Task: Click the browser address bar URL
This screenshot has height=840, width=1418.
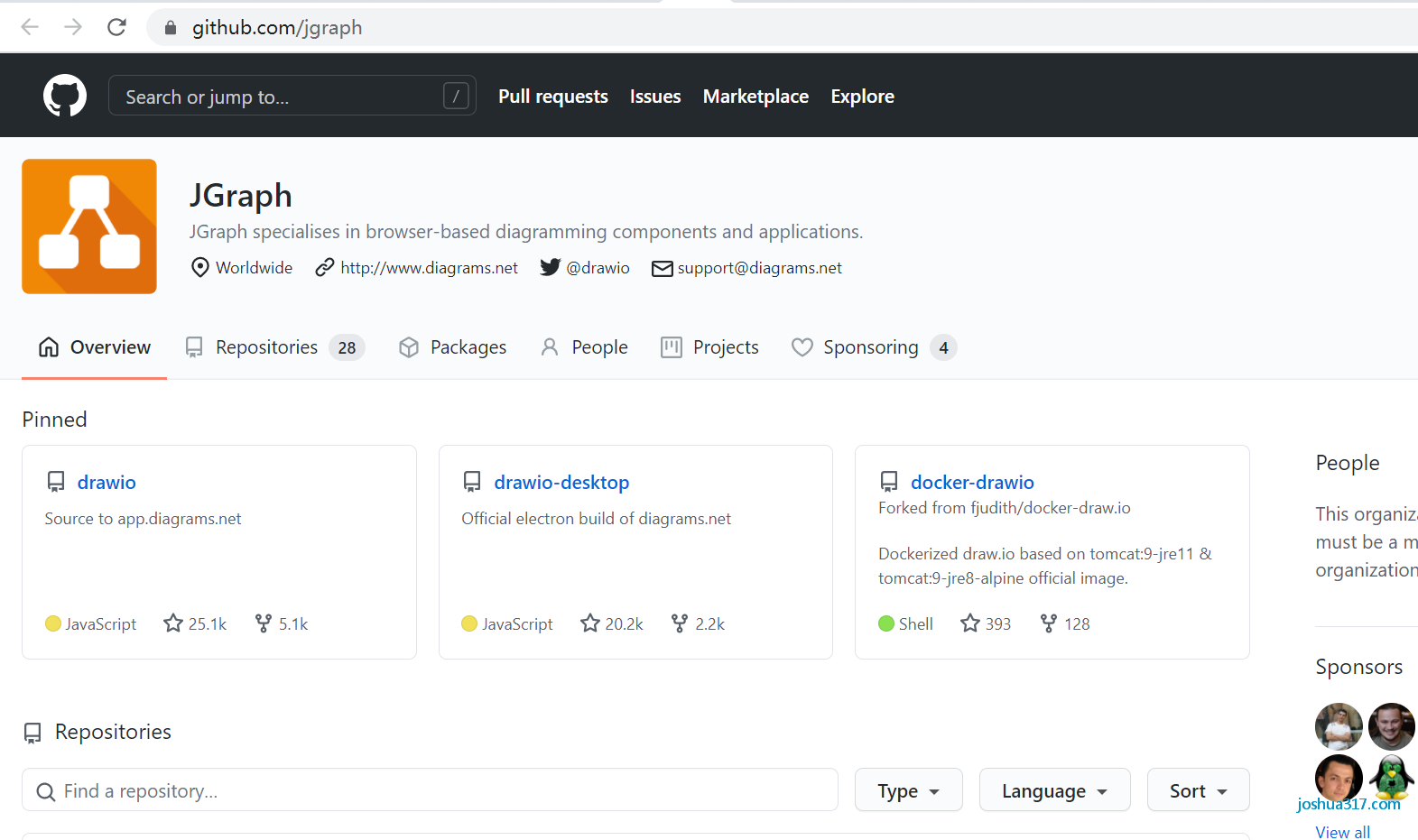Action: coord(277,28)
